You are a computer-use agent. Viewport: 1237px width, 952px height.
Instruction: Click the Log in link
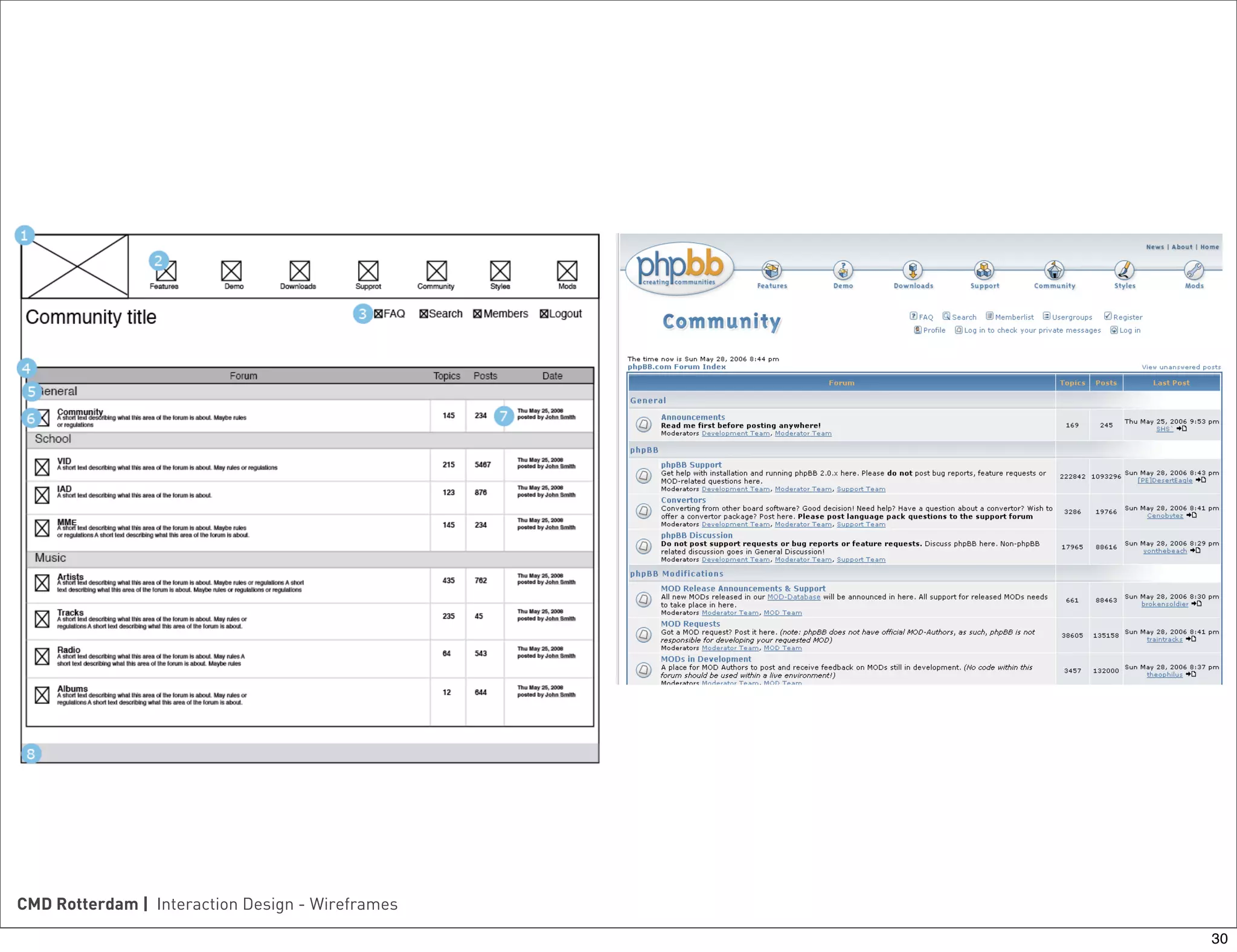coord(1125,330)
